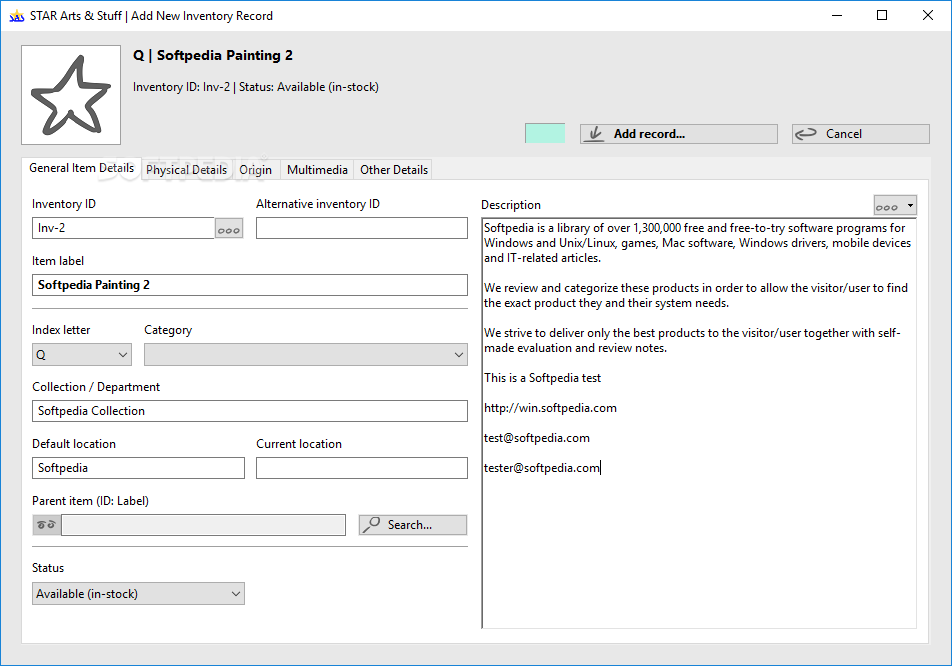Click the http://win.softpedia.com text in Description
Screen dimensions: 952x666
pos(550,408)
